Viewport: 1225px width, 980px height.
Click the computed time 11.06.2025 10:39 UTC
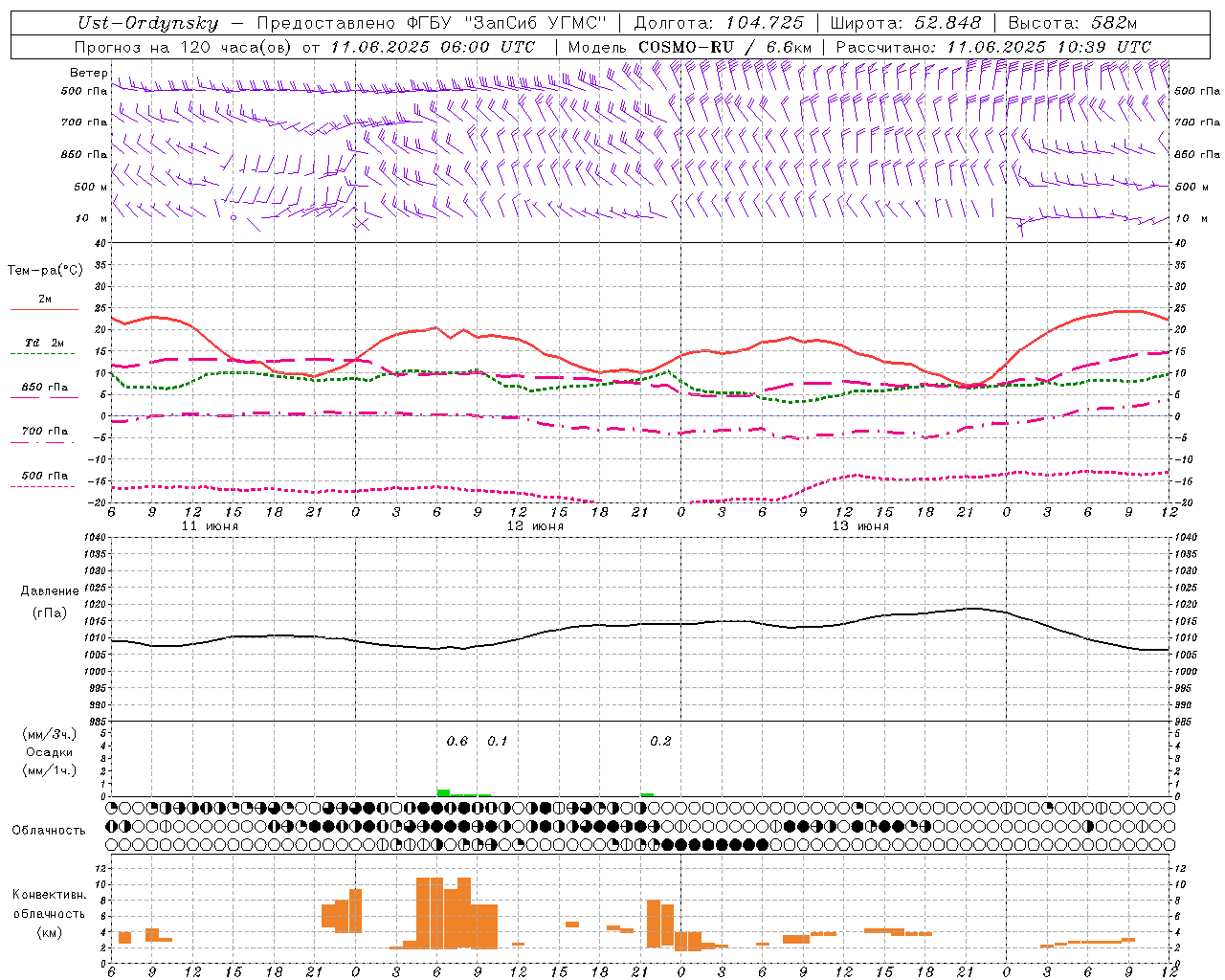pyautogui.click(x=1049, y=47)
